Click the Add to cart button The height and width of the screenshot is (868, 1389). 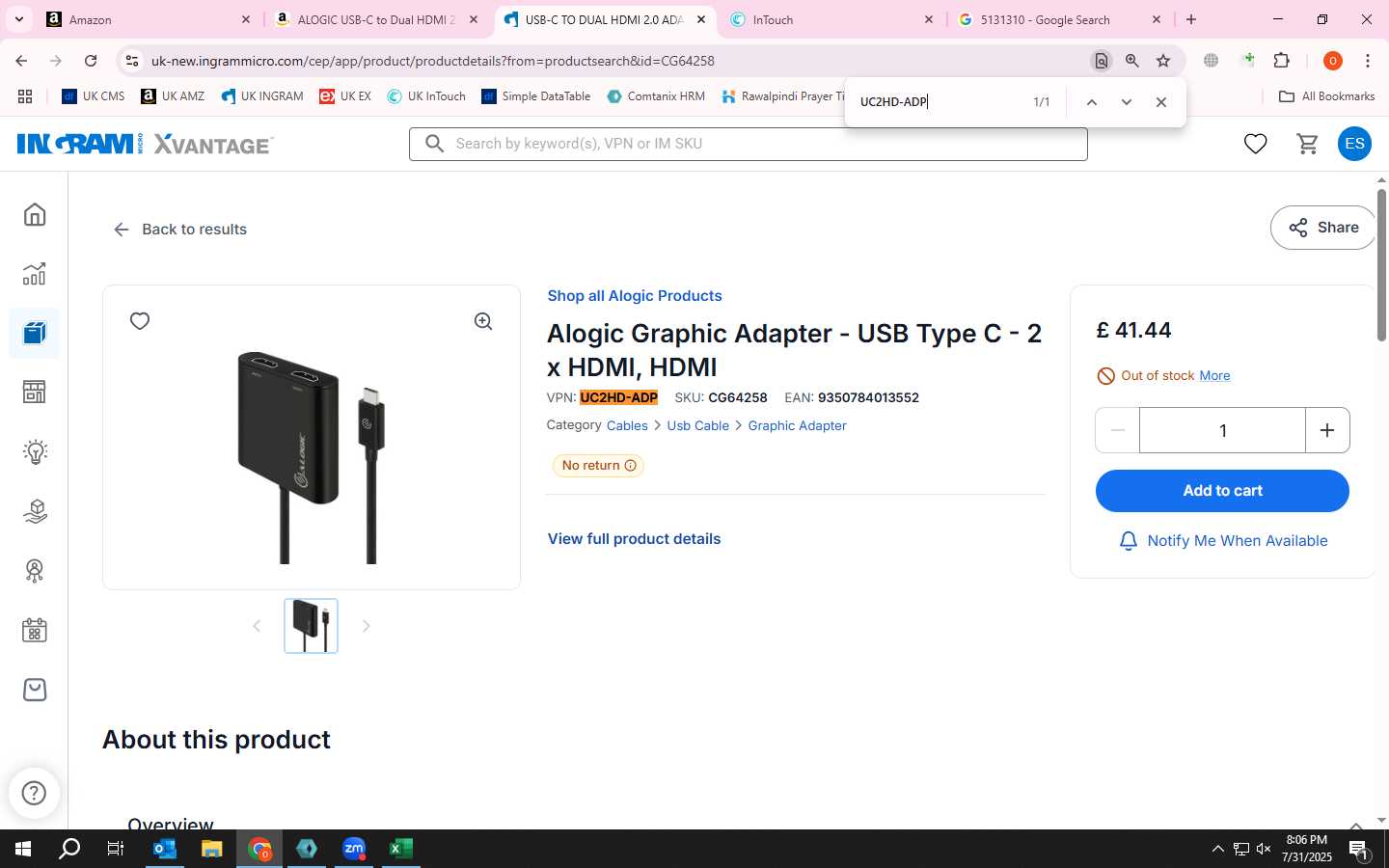click(1222, 491)
